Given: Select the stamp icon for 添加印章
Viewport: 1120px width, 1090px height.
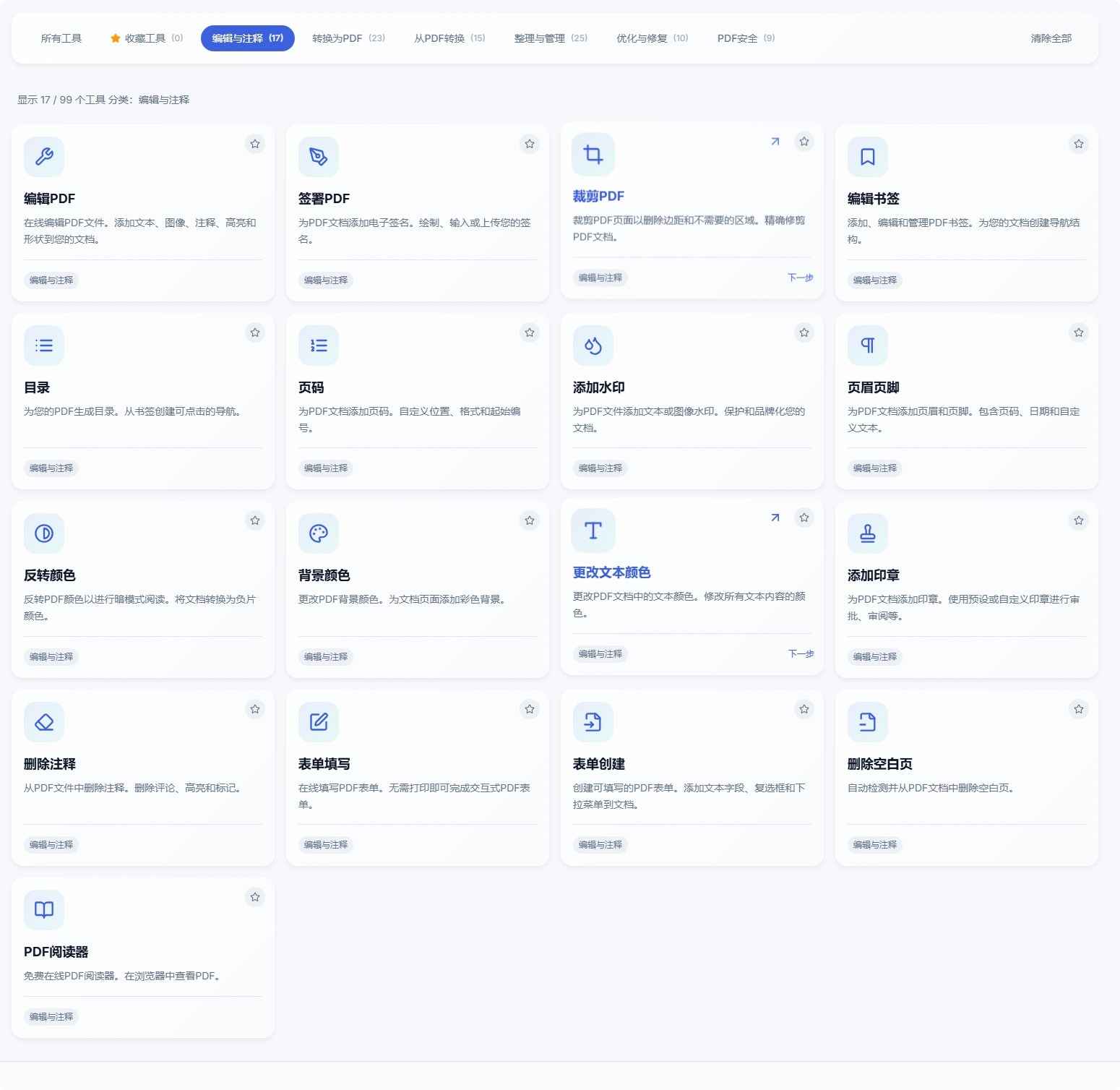Looking at the screenshot, I should click(x=868, y=533).
